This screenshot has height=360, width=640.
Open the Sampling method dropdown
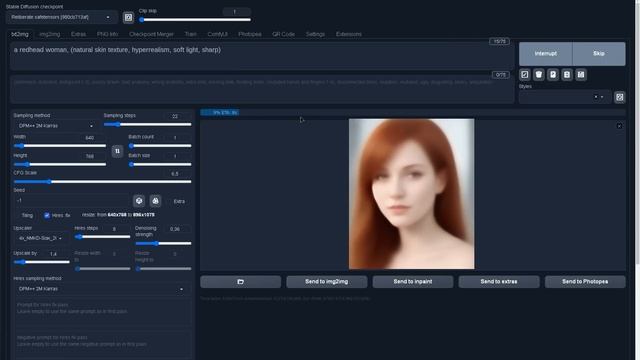[x=56, y=126]
